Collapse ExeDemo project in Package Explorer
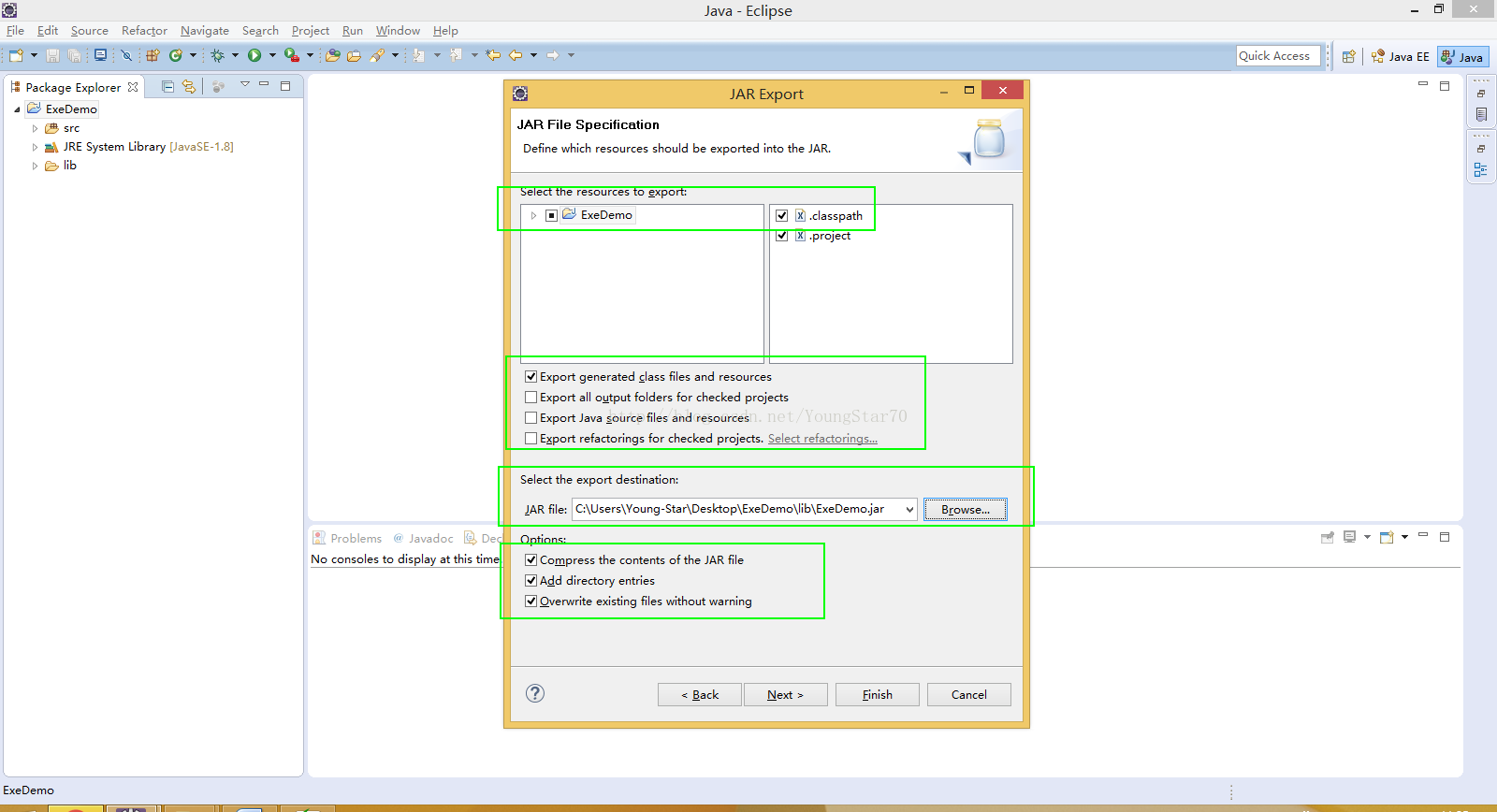 point(17,109)
